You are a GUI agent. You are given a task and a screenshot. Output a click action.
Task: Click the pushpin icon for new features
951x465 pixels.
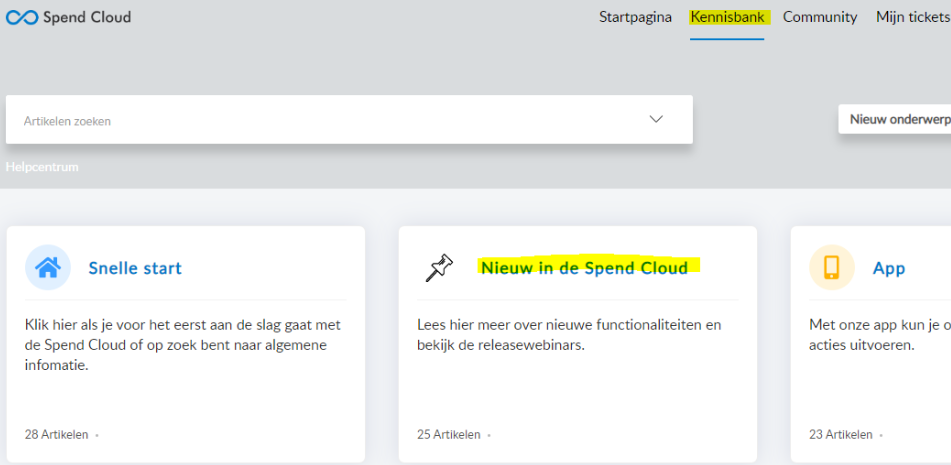(x=440, y=267)
